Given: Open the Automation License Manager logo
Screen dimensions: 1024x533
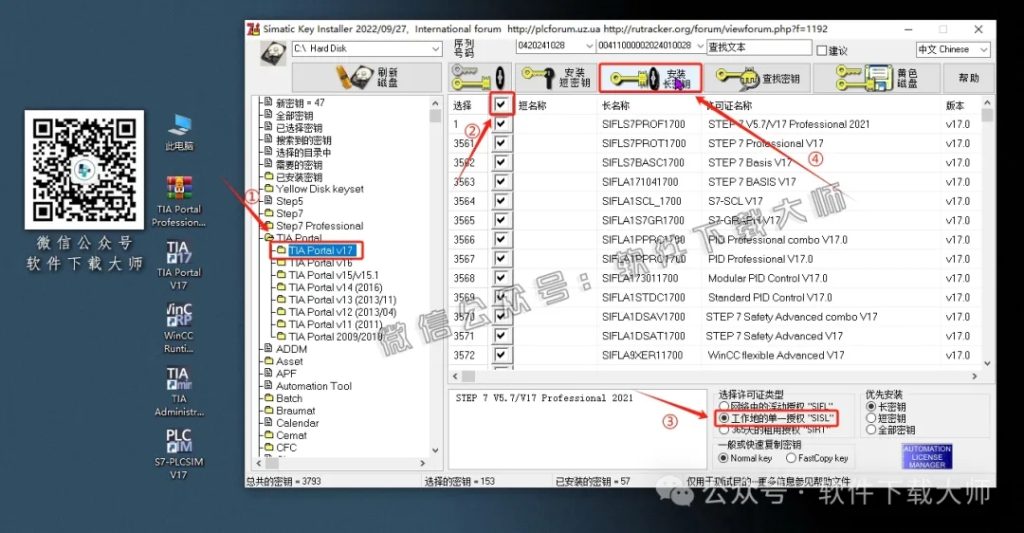Looking at the screenshot, I should pos(927,457).
